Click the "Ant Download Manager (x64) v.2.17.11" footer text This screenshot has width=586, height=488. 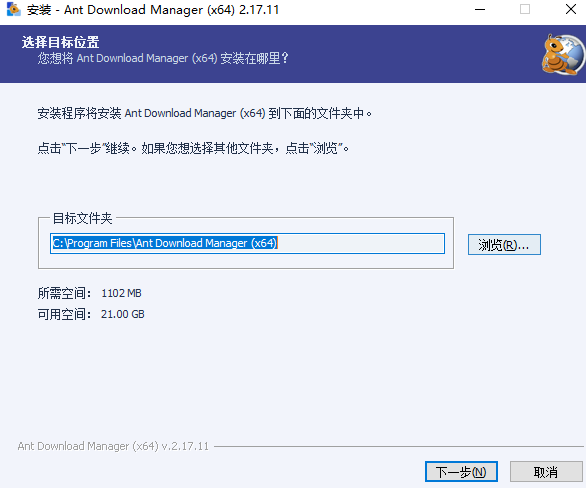(113, 446)
